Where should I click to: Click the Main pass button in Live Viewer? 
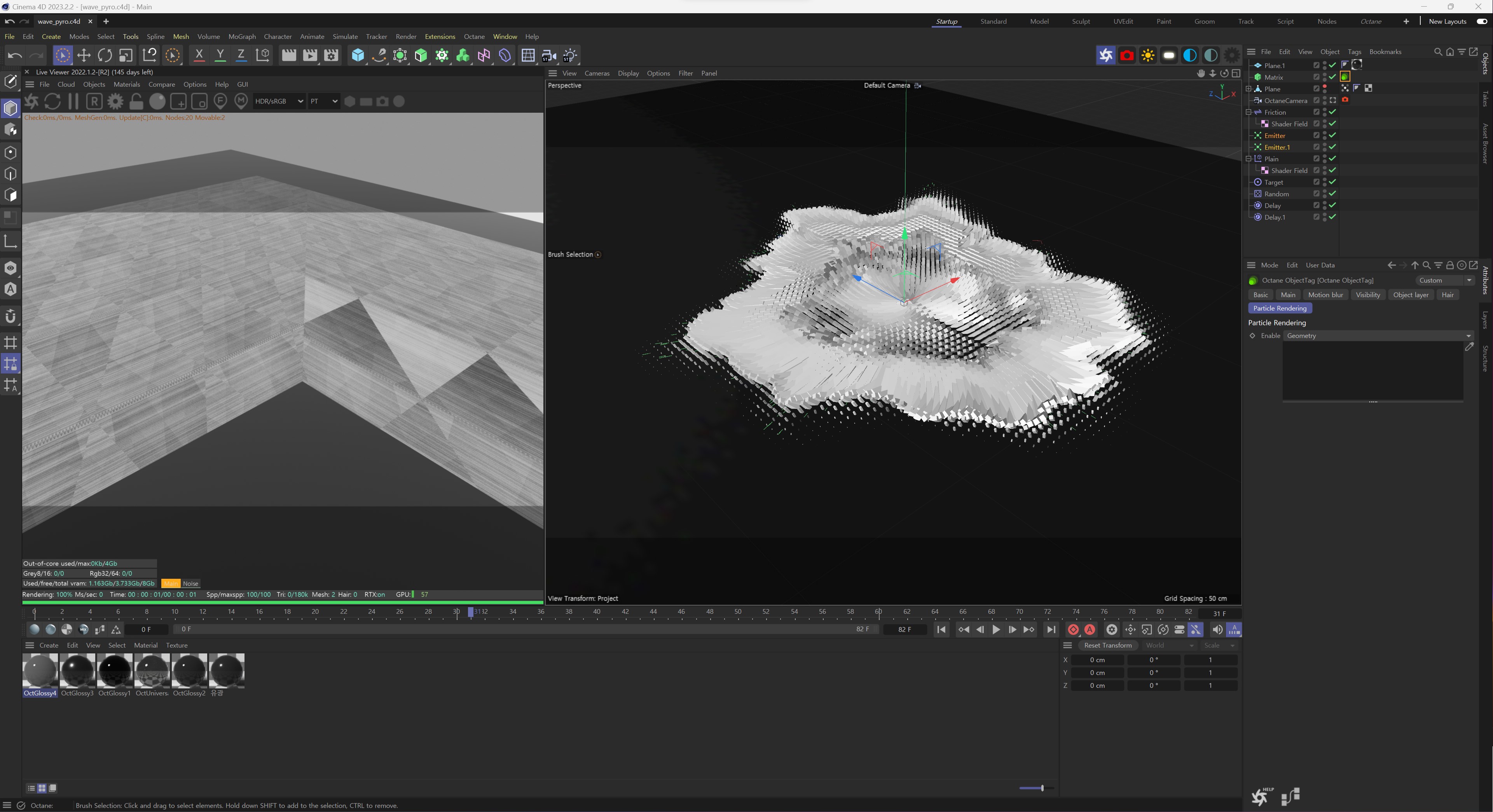171,584
